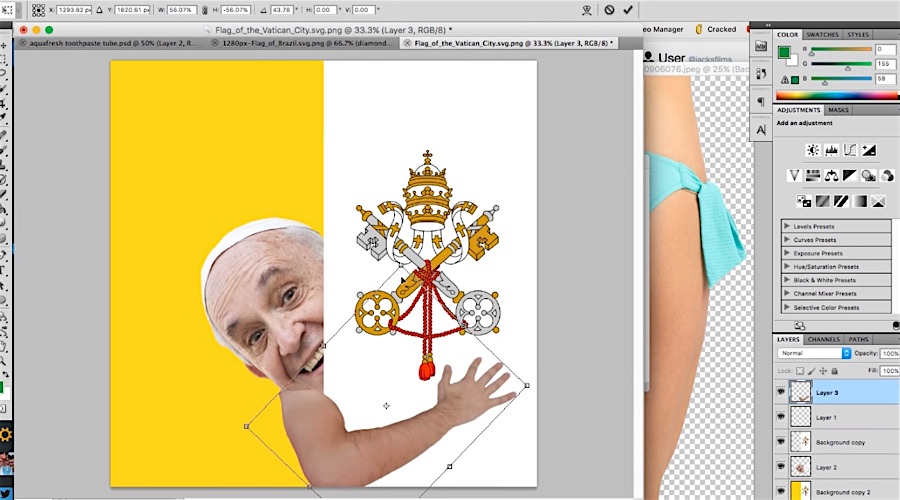Viewport: 900px width, 500px height.
Task: Click the gamut warning triangle icon
Action: [785, 80]
